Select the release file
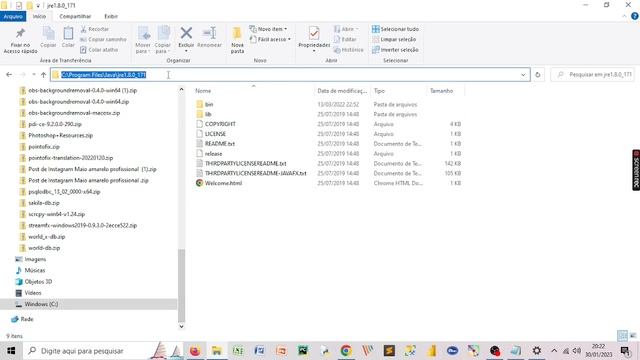The height and width of the screenshot is (360, 640). (x=213, y=153)
